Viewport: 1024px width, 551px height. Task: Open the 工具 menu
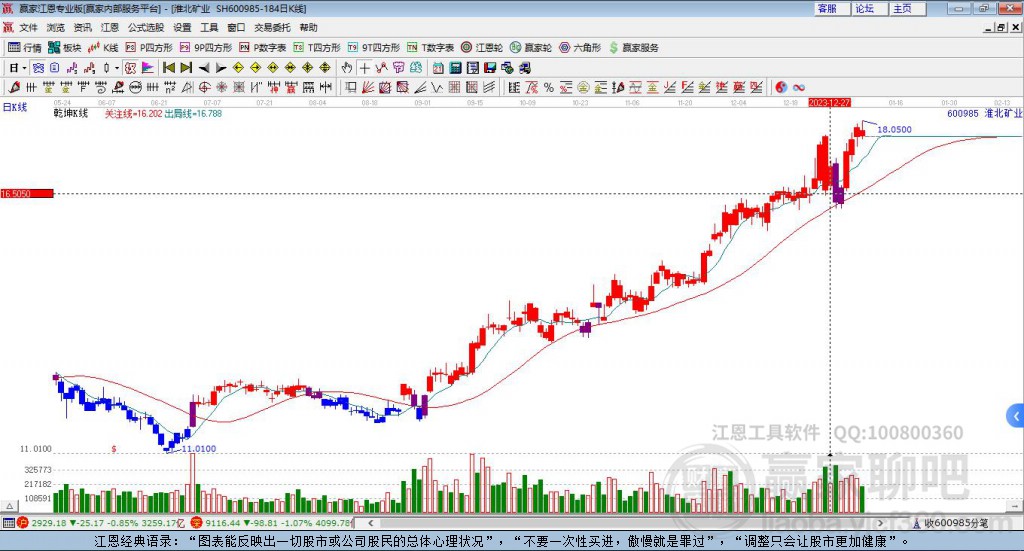pos(209,27)
